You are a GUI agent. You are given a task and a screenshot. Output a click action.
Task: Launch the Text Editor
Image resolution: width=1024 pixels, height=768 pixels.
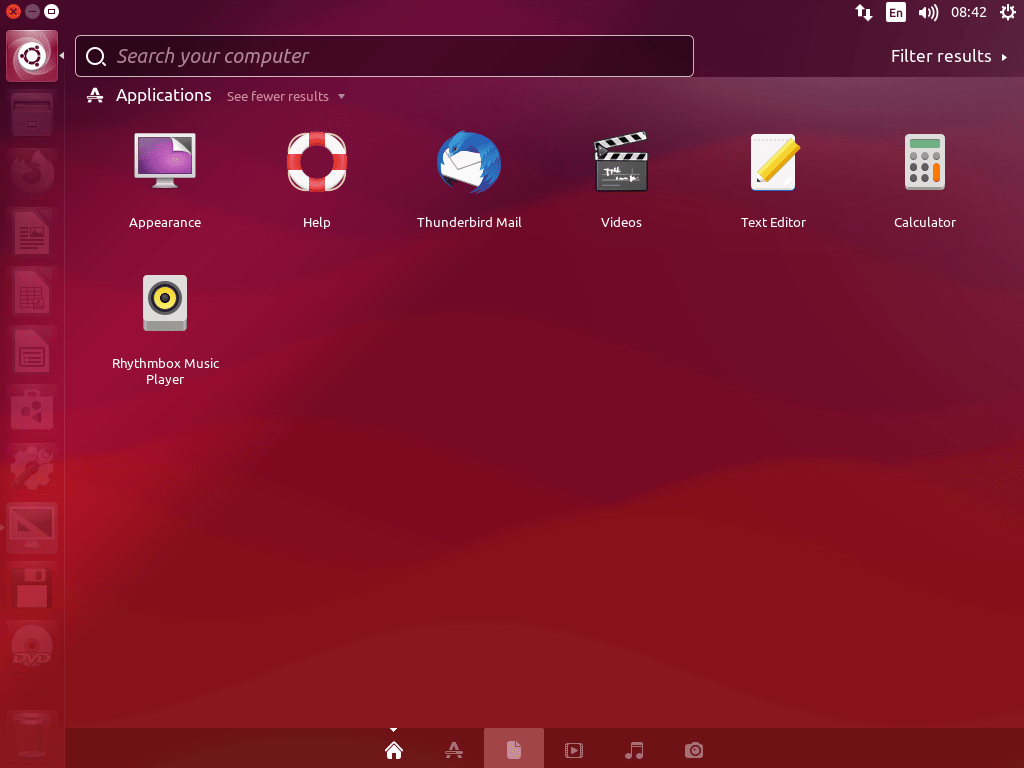773,162
